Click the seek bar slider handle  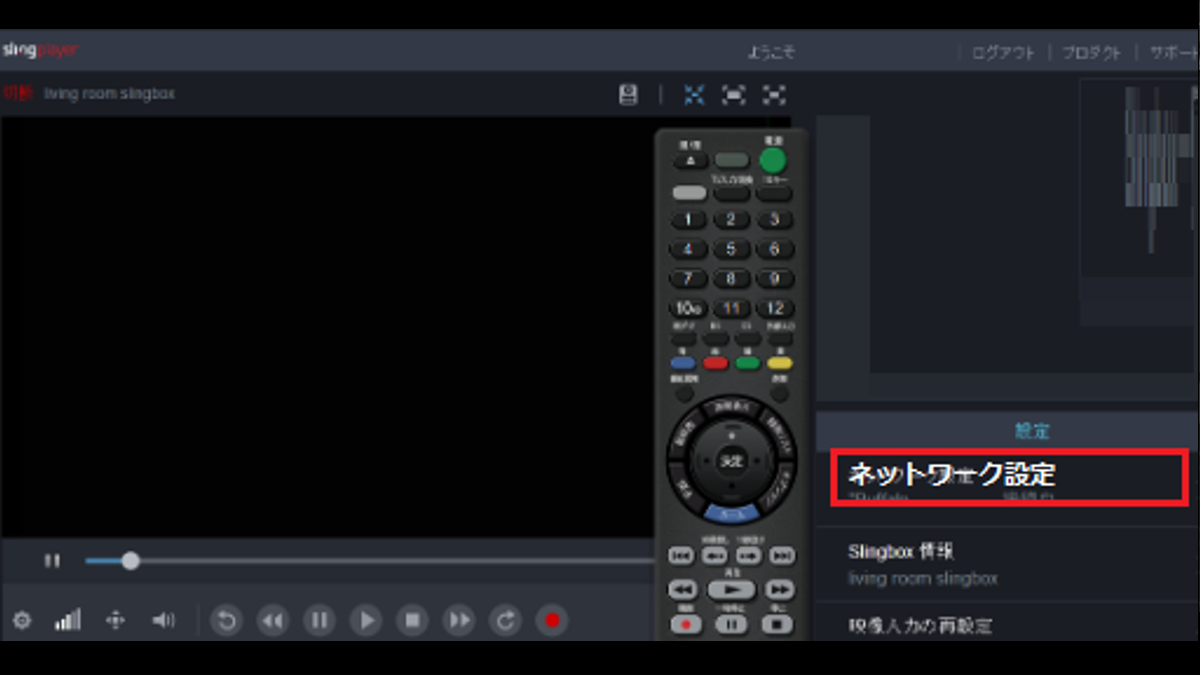pos(130,561)
